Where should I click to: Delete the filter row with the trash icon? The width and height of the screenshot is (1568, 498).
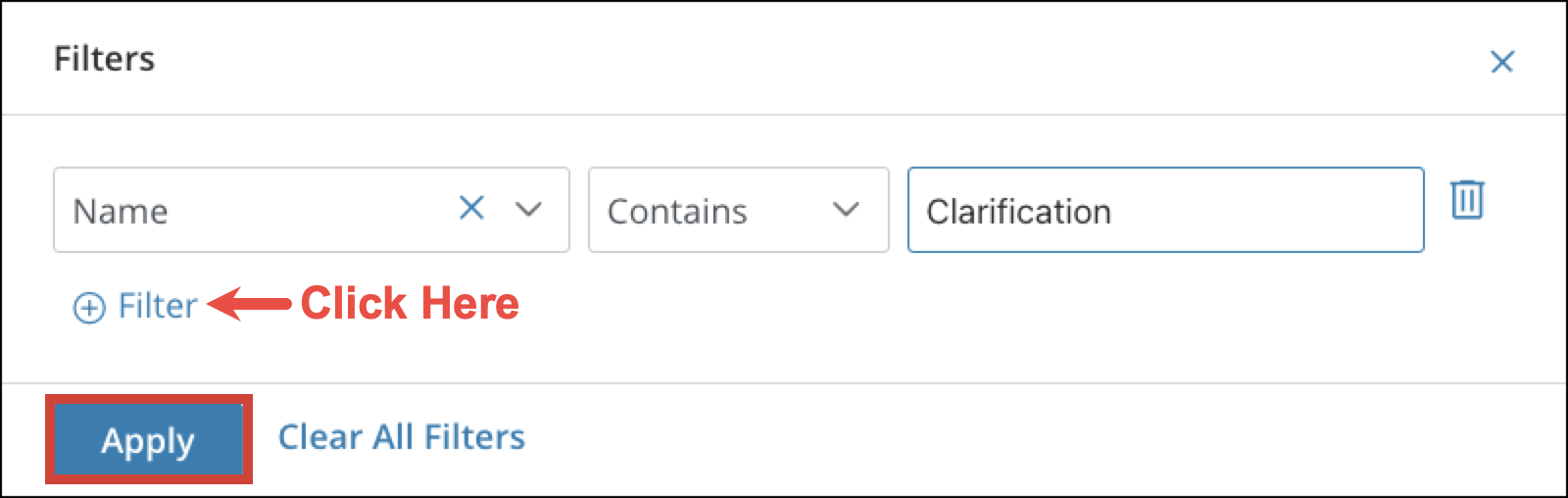(1467, 199)
